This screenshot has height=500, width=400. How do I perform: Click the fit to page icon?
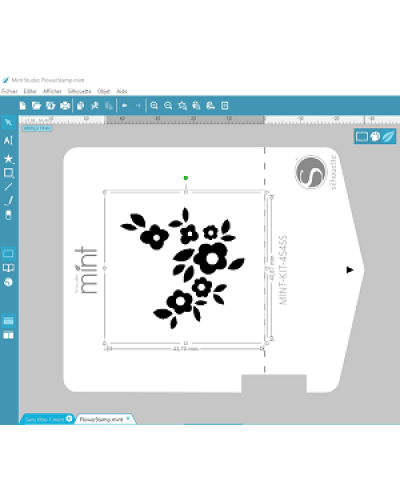(225, 106)
